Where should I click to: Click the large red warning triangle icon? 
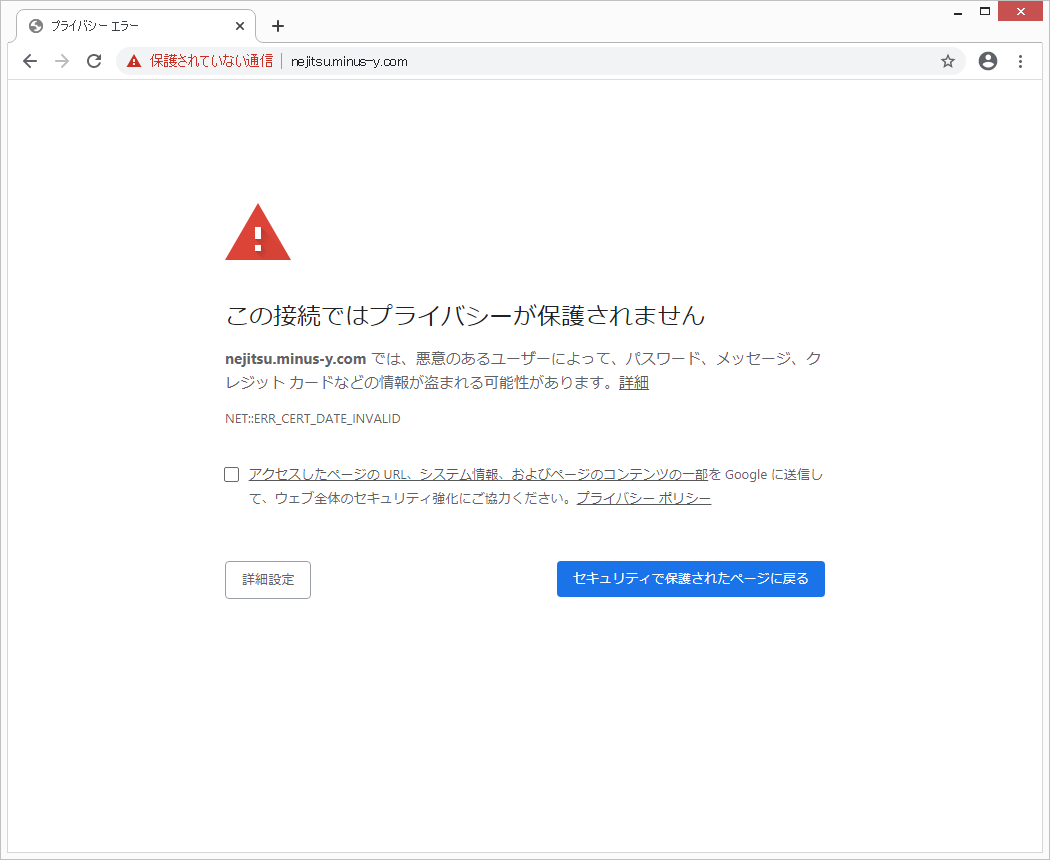coord(258,232)
